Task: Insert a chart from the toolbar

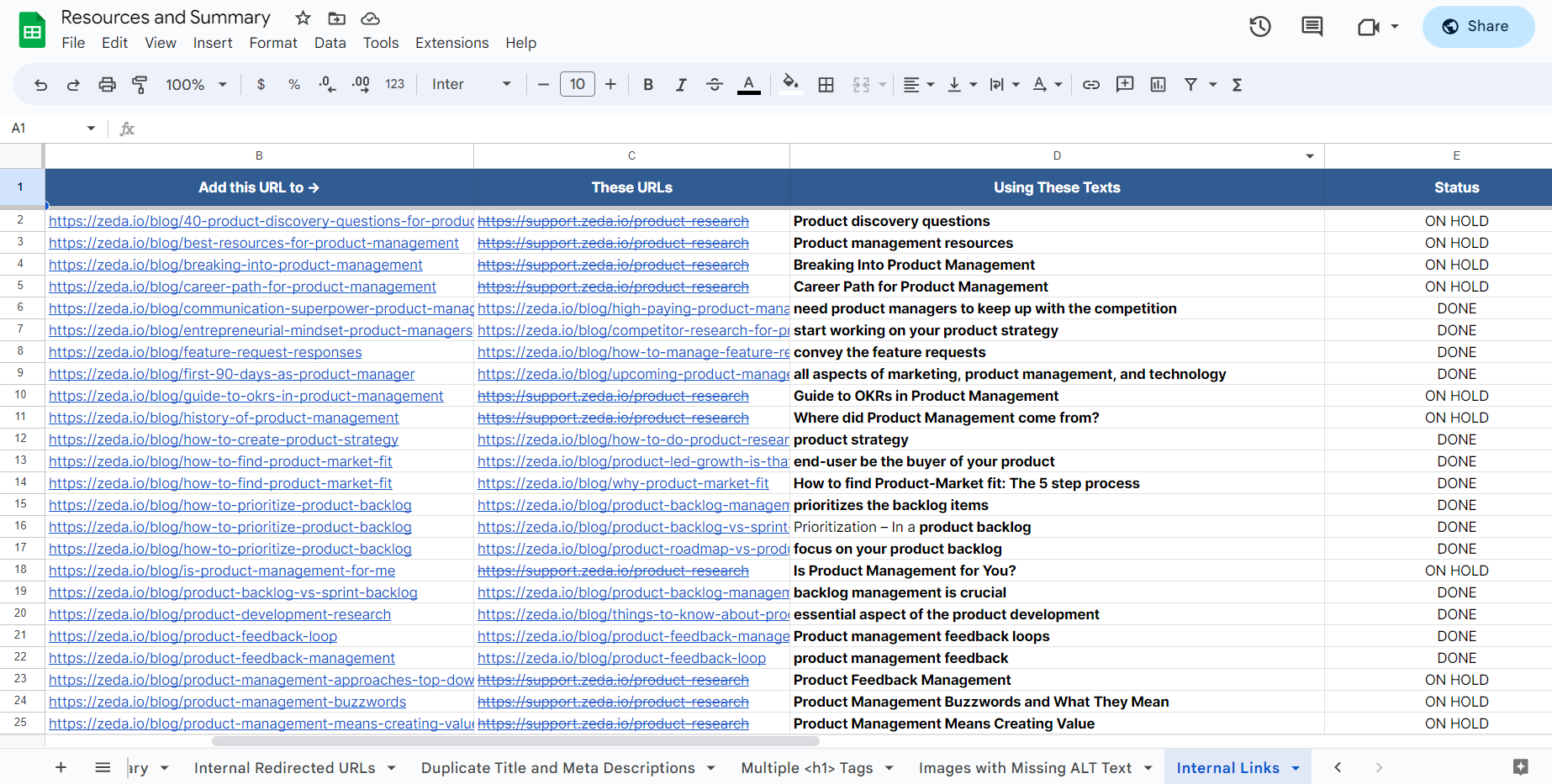Action: pyautogui.click(x=1158, y=84)
